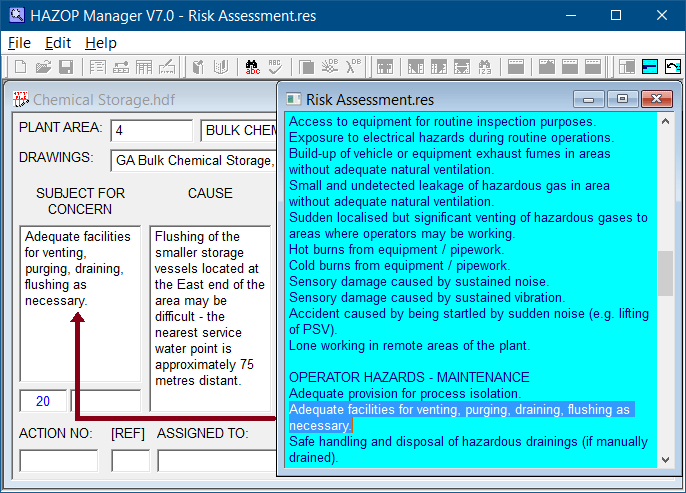This screenshot has height=493, width=686.
Task: Click 'Small and undetected leakage of hazardous gas'
Action: [x=449, y=193]
